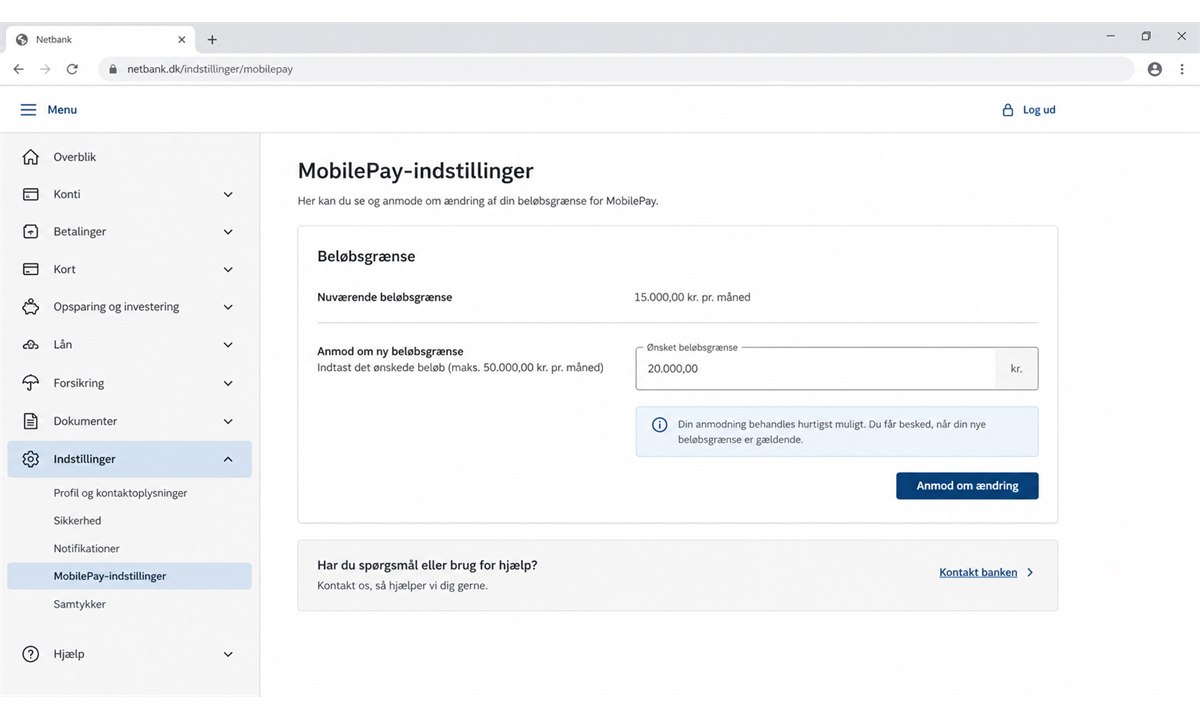Click the Log ud padlock icon
The image size is (1200, 720).
(1008, 110)
